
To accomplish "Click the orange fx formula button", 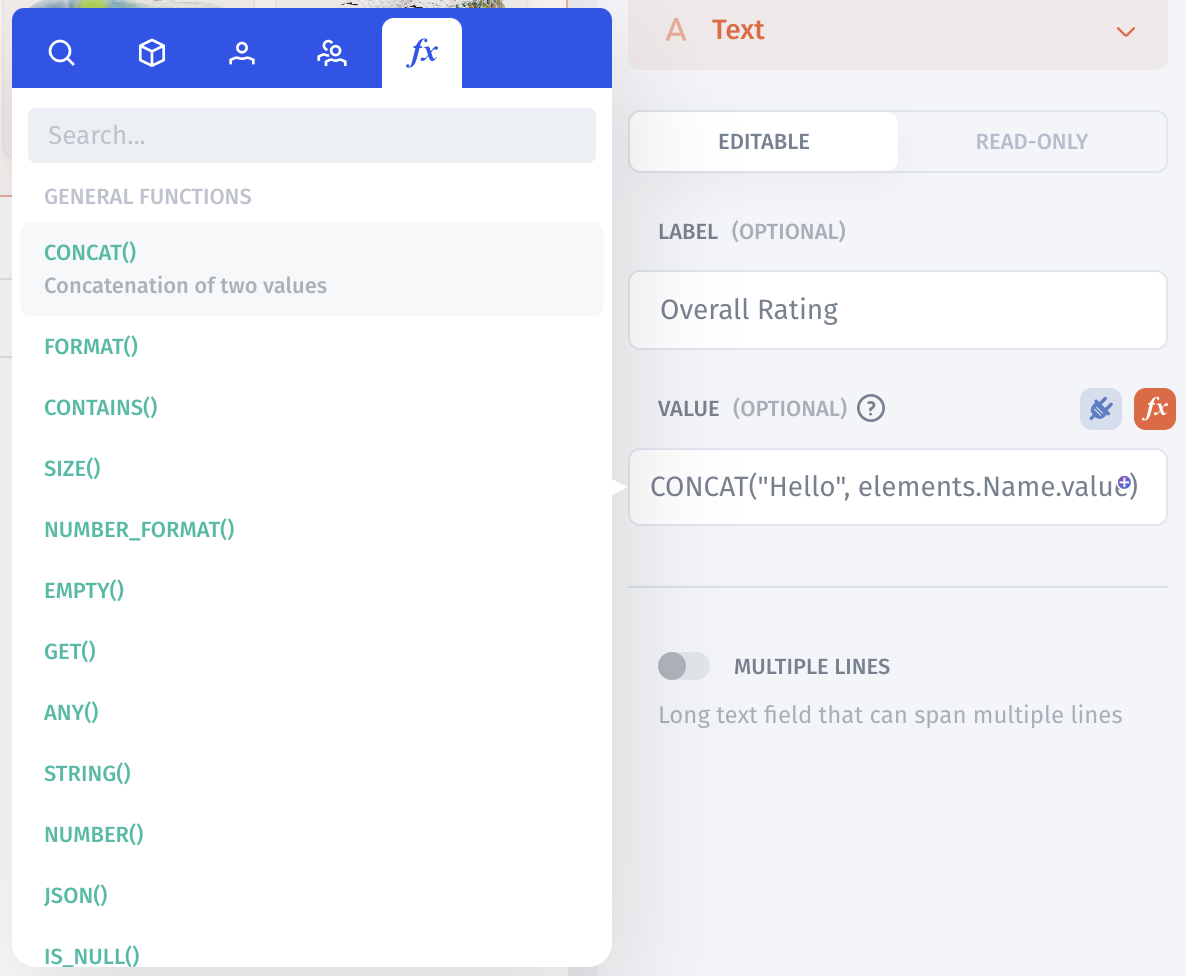I will [1155, 409].
